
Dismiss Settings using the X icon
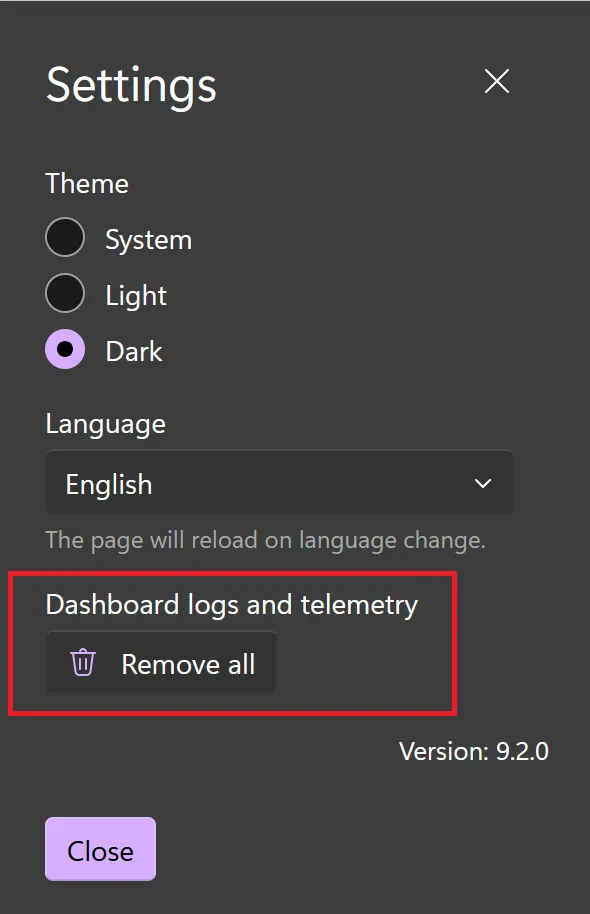coord(496,82)
